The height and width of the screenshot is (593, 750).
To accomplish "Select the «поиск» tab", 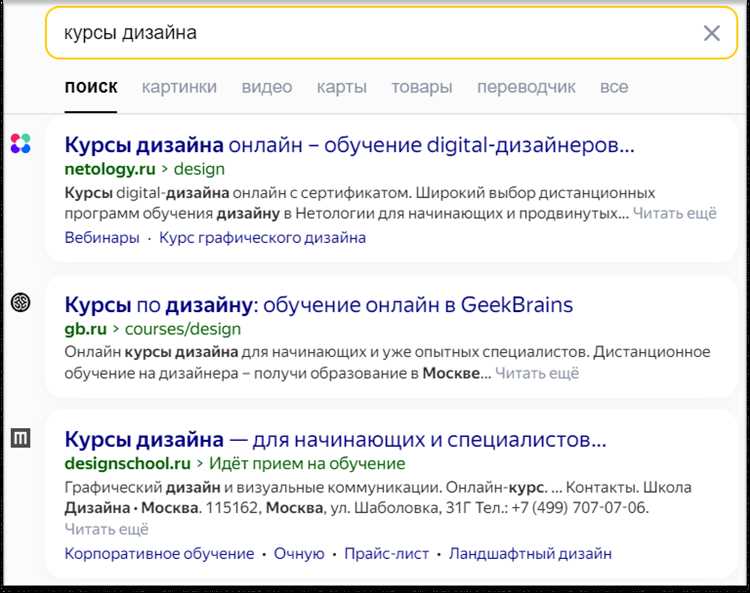I will tap(91, 87).
